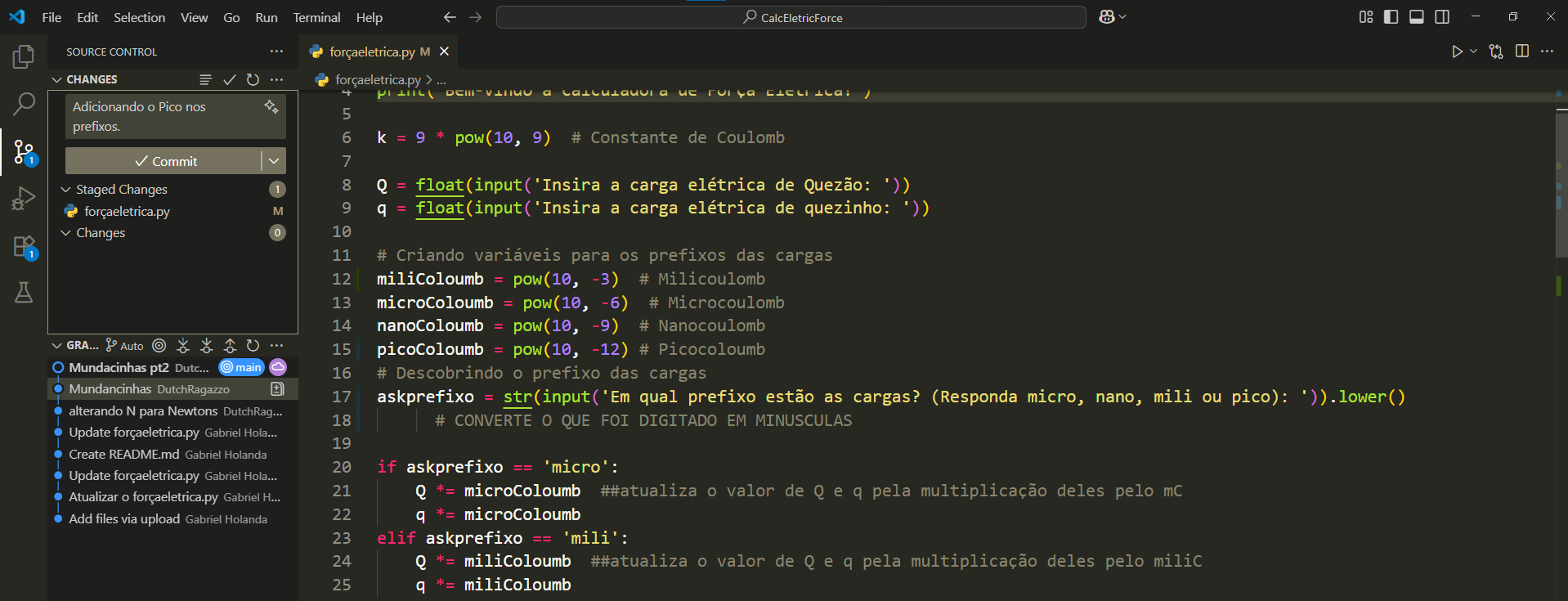Open the Testing flask view
This screenshot has width=1568, height=601.
tap(24, 293)
